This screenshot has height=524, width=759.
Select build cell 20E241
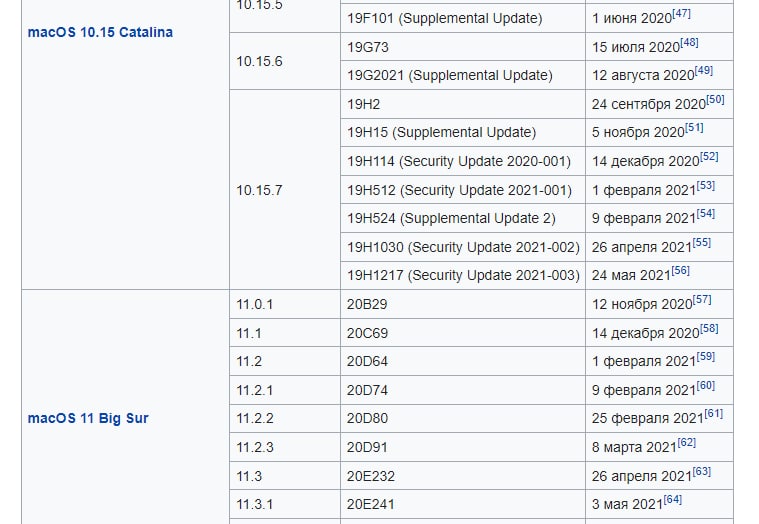(463, 505)
